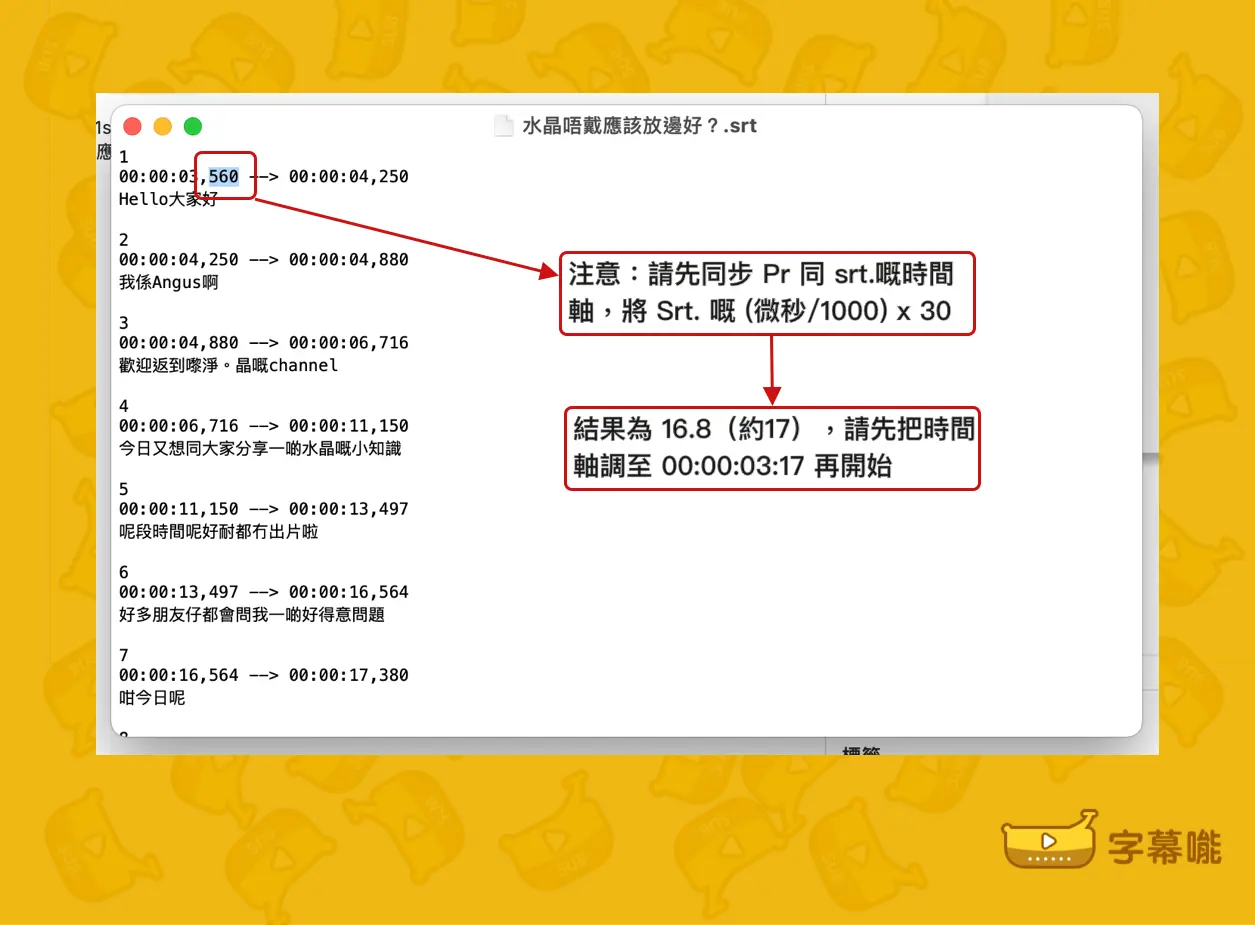Click the highlighted 560 milliseconds value

pos(224,177)
